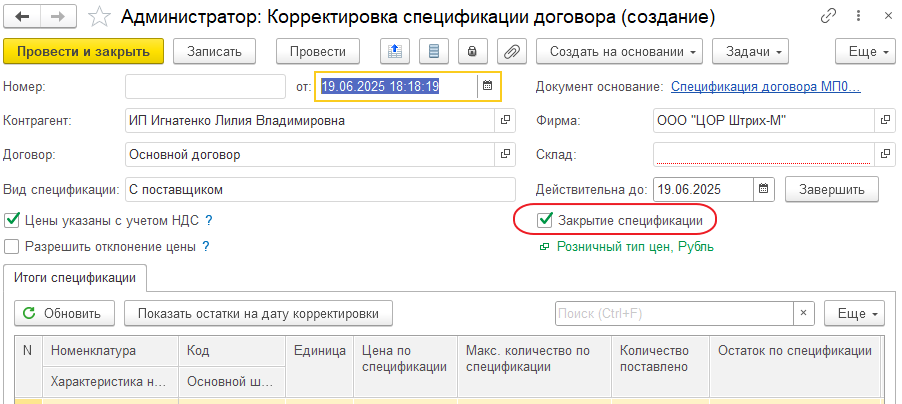Focus the Поиск (Ctrl+F) search field
Screen dimensions: 902x404
point(674,313)
